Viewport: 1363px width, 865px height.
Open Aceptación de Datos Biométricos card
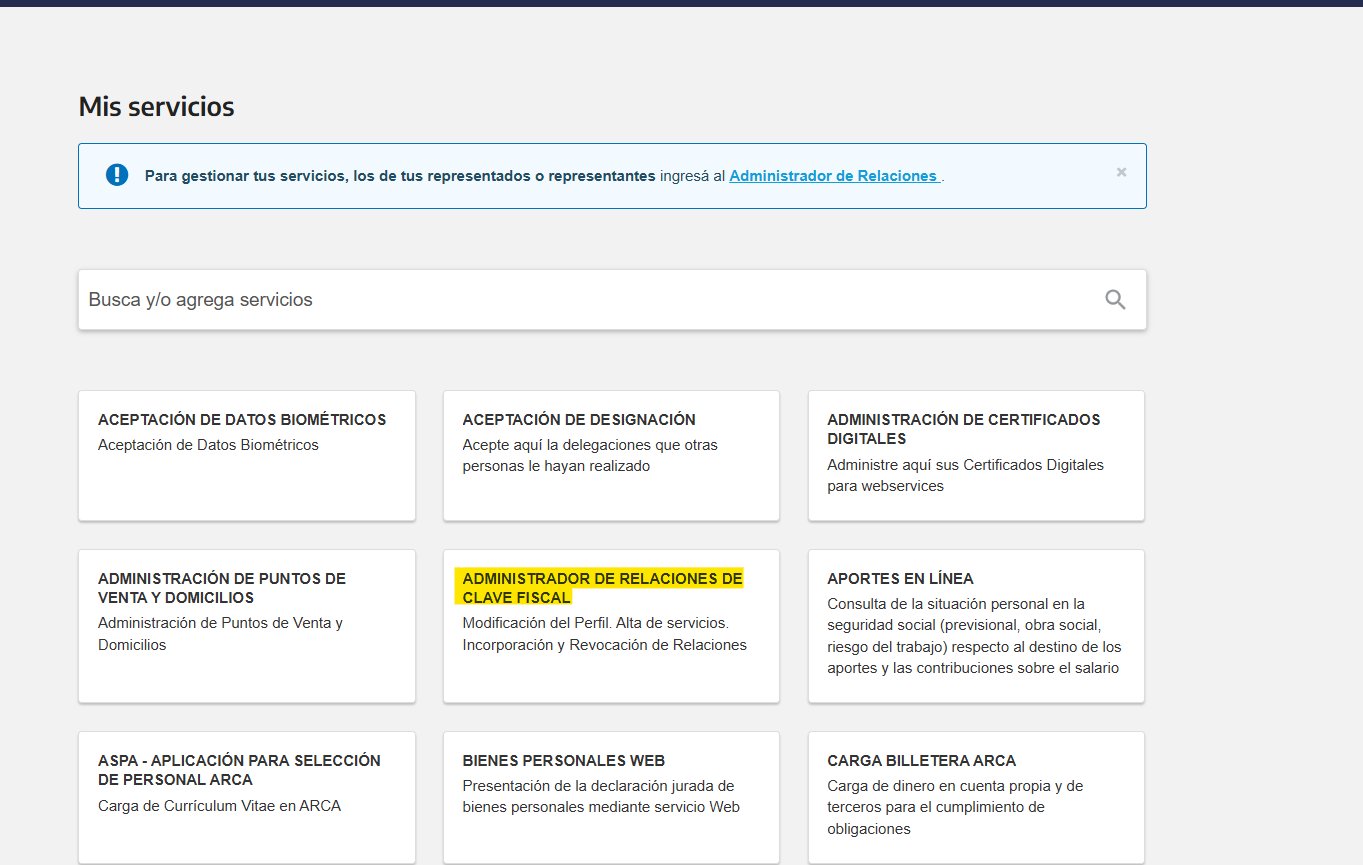click(x=247, y=455)
